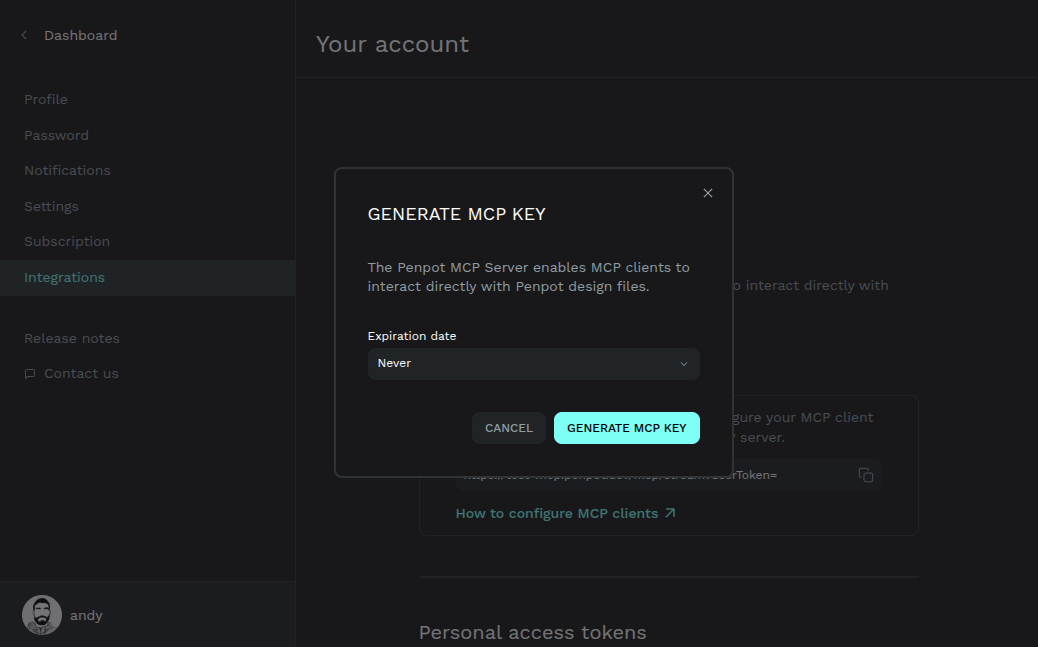Image resolution: width=1038 pixels, height=647 pixels.
Task: Open How to configure MCP clients
Action: (556, 512)
